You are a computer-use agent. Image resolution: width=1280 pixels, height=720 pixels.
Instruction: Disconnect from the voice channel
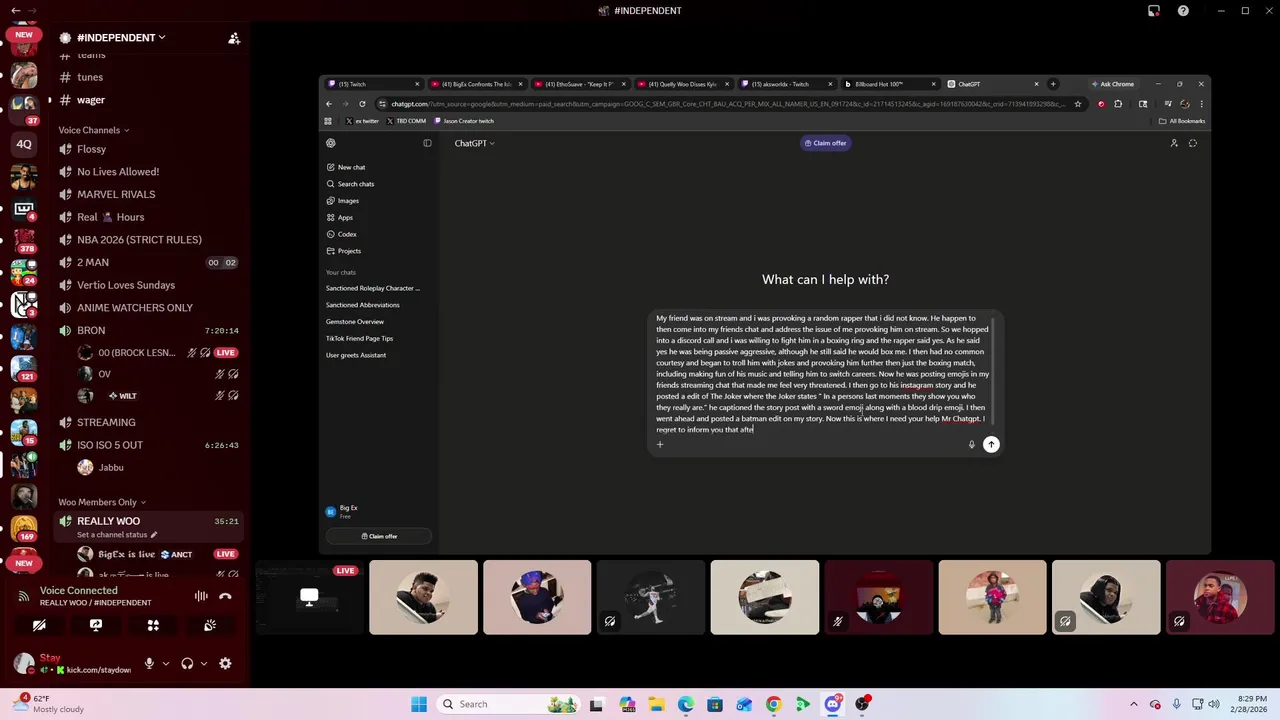click(225, 596)
